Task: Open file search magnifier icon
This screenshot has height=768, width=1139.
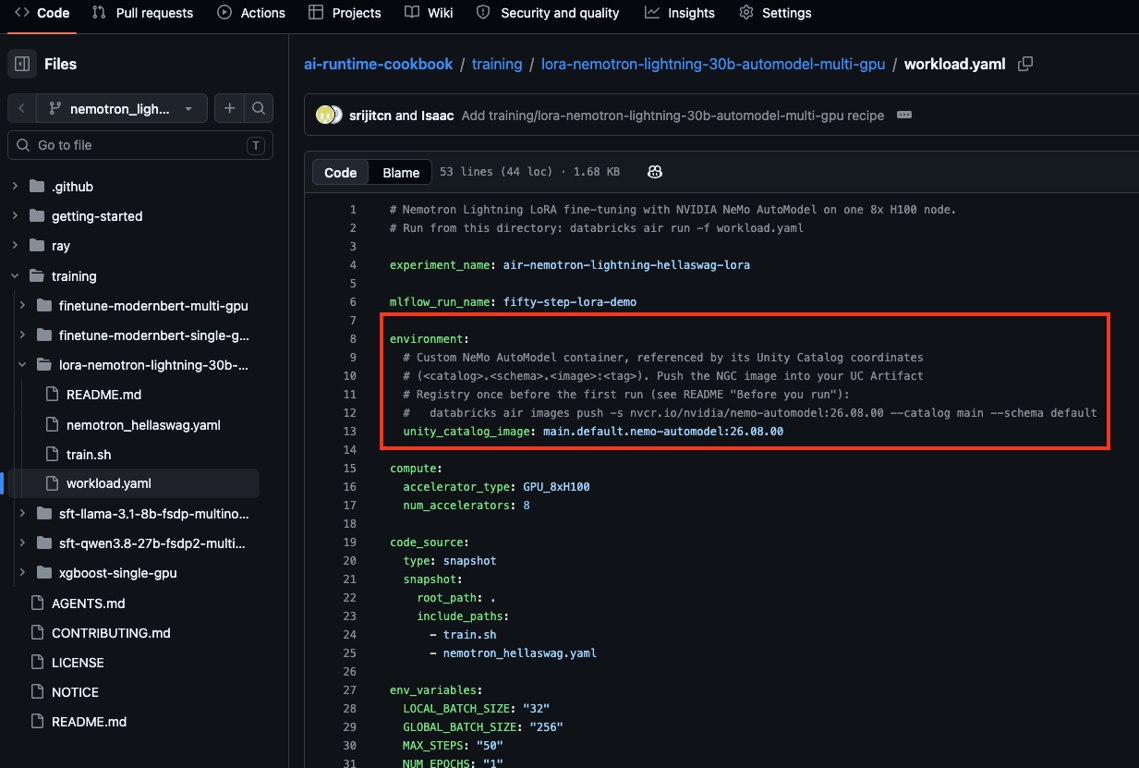Action: click(x=259, y=108)
